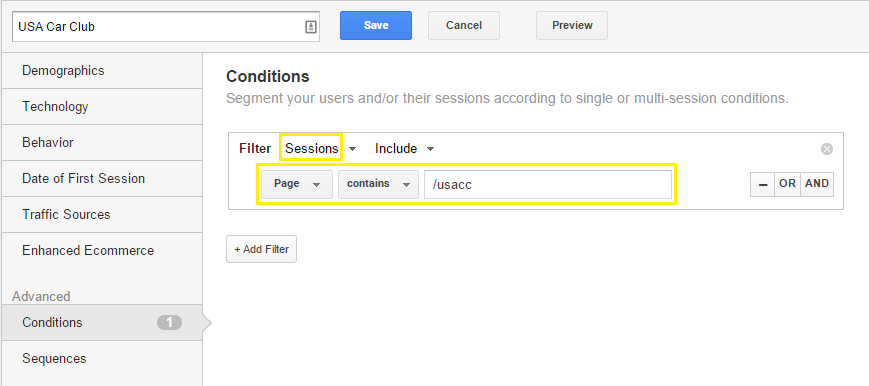Open the Demographics section

tap(102, 71)
